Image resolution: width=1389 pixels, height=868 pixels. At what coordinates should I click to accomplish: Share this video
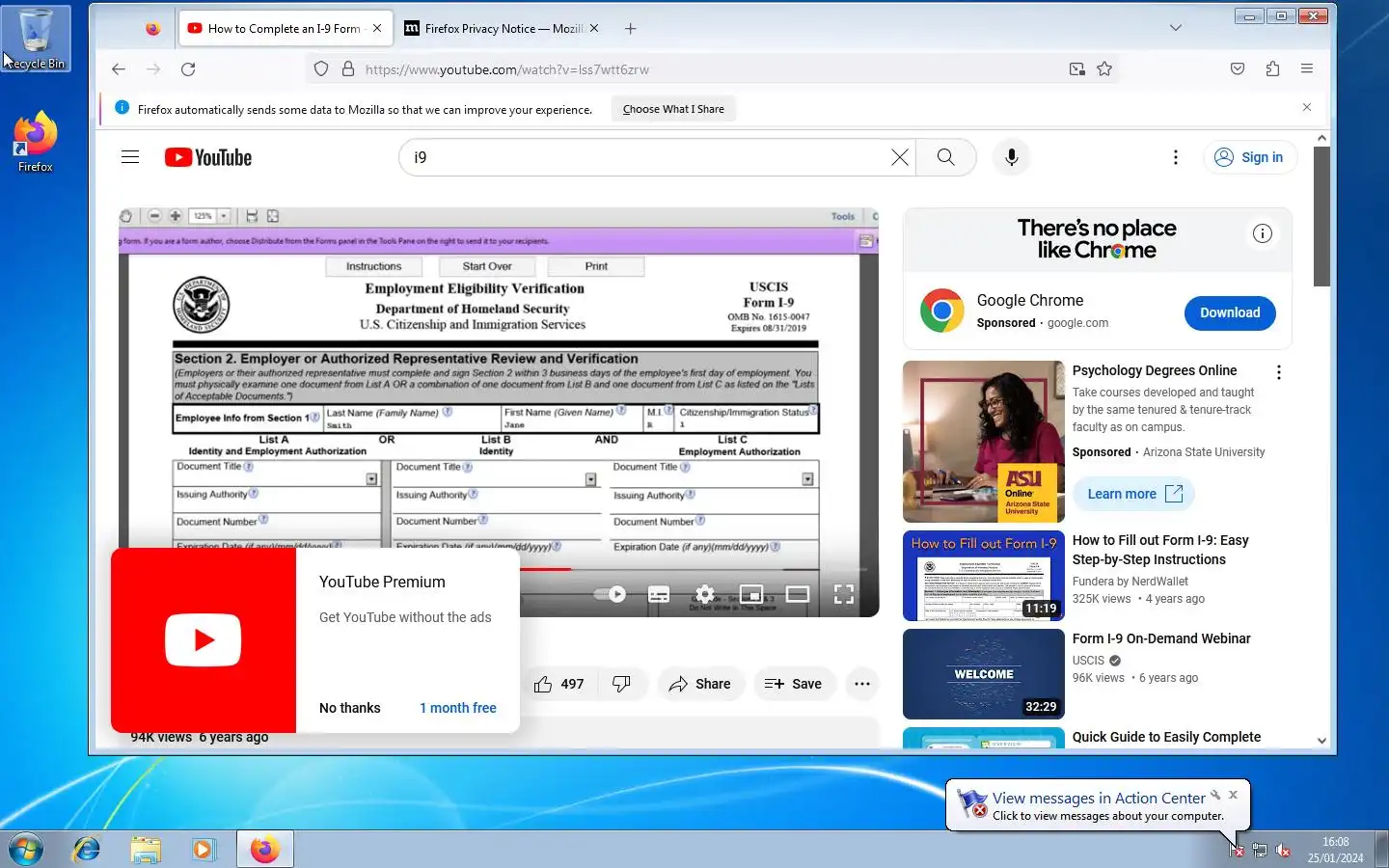701,684
